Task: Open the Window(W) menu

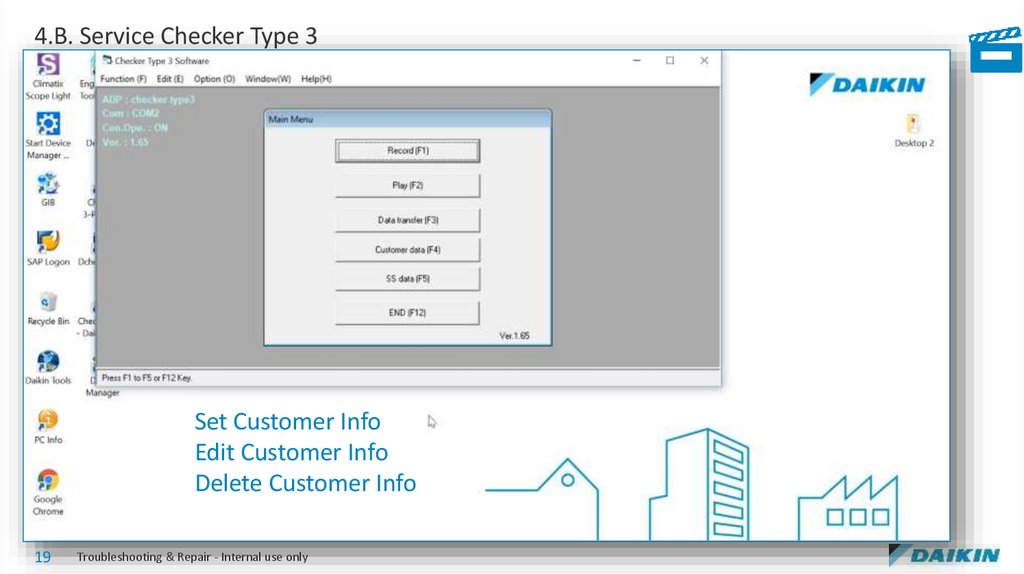Action: click(268, 79)
